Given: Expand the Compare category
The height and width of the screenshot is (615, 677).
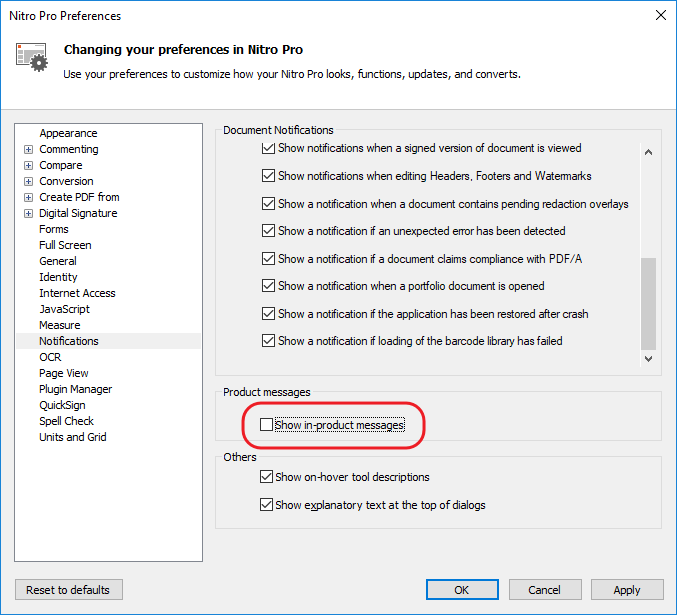Looking at the screenshot, I should (x=28, y=165).
